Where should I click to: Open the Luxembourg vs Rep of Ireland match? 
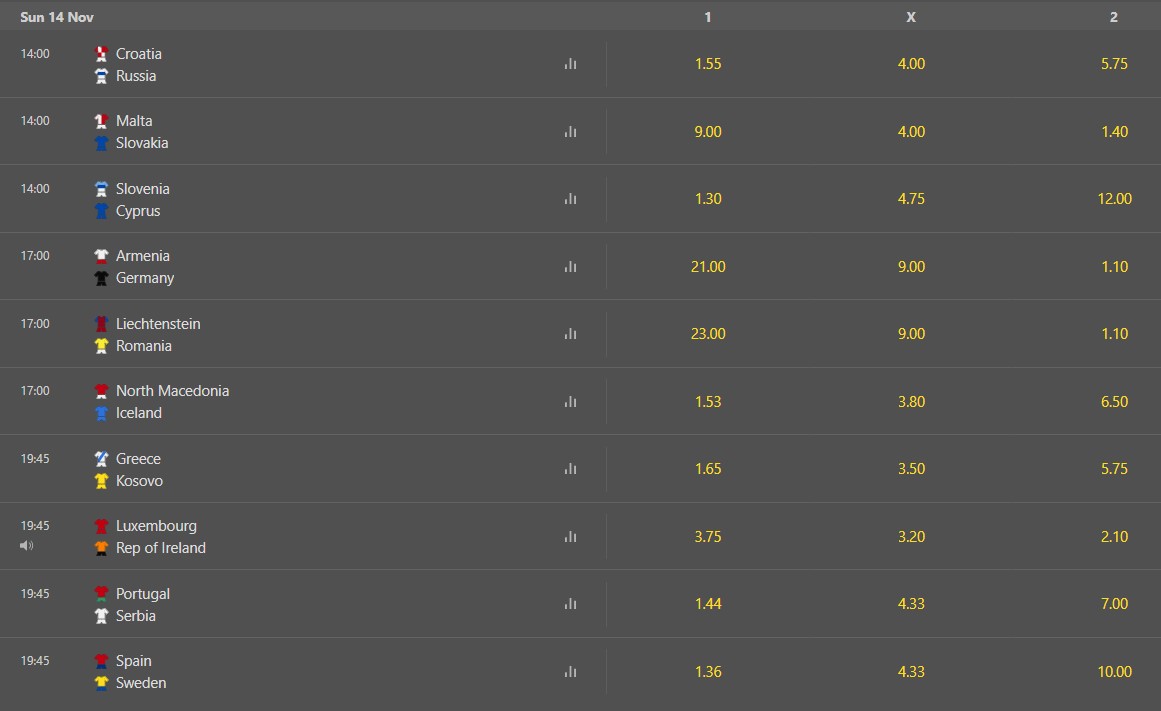[161, 537]
